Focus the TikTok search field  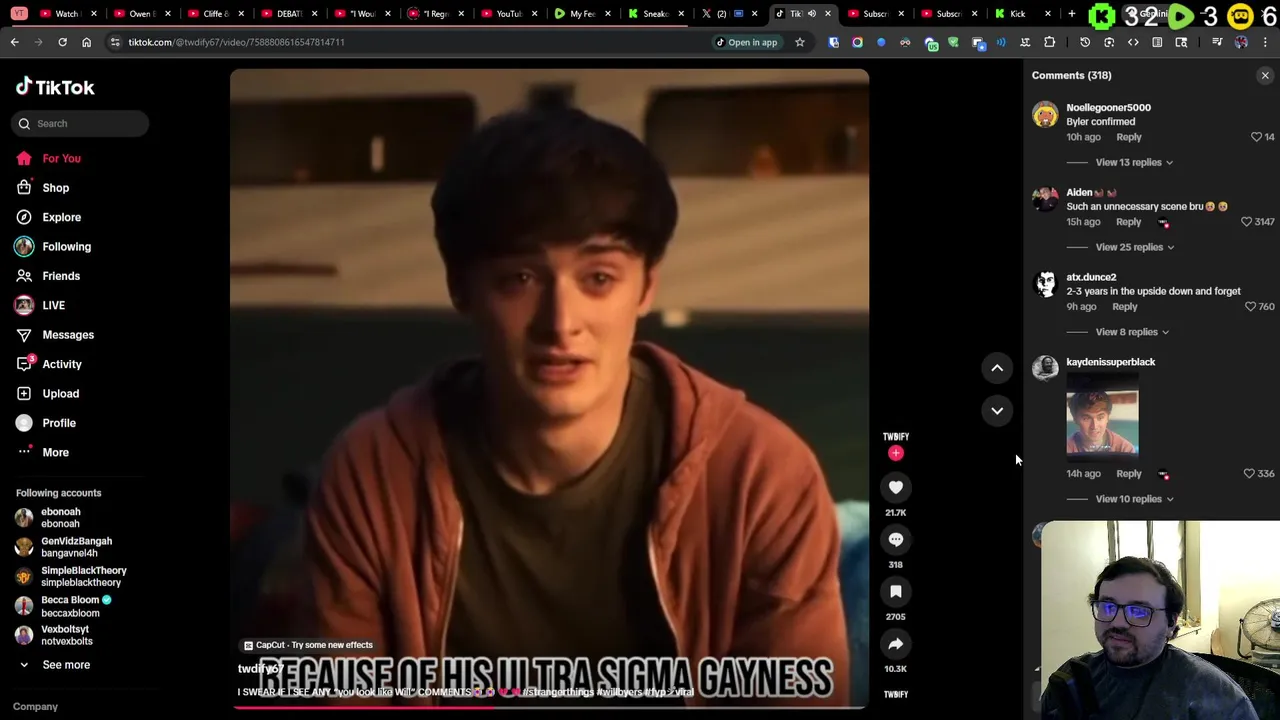click(82, 123)
